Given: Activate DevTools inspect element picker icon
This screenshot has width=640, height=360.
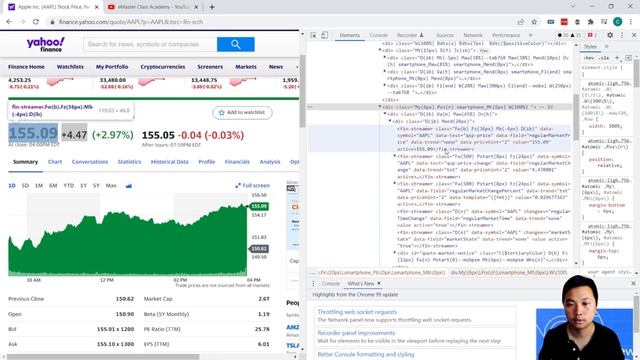Looking at the screenshot, I should pyautogui.click(x=313, y=35).
